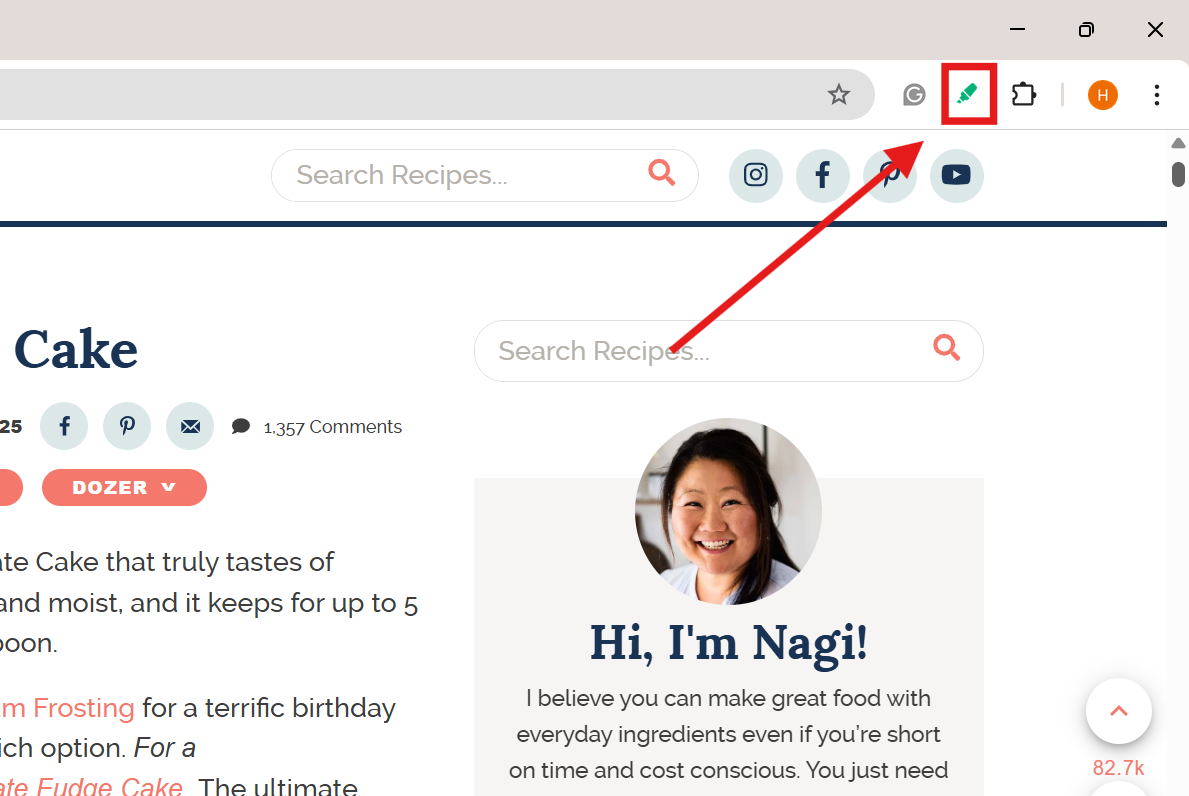Click the 82.7k share count
This screenshot has width=1189, height=796.
pos(1118,768)
